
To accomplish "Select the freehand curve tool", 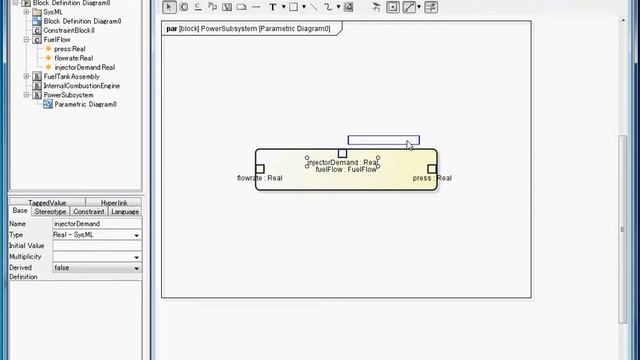I will (328, 7).
